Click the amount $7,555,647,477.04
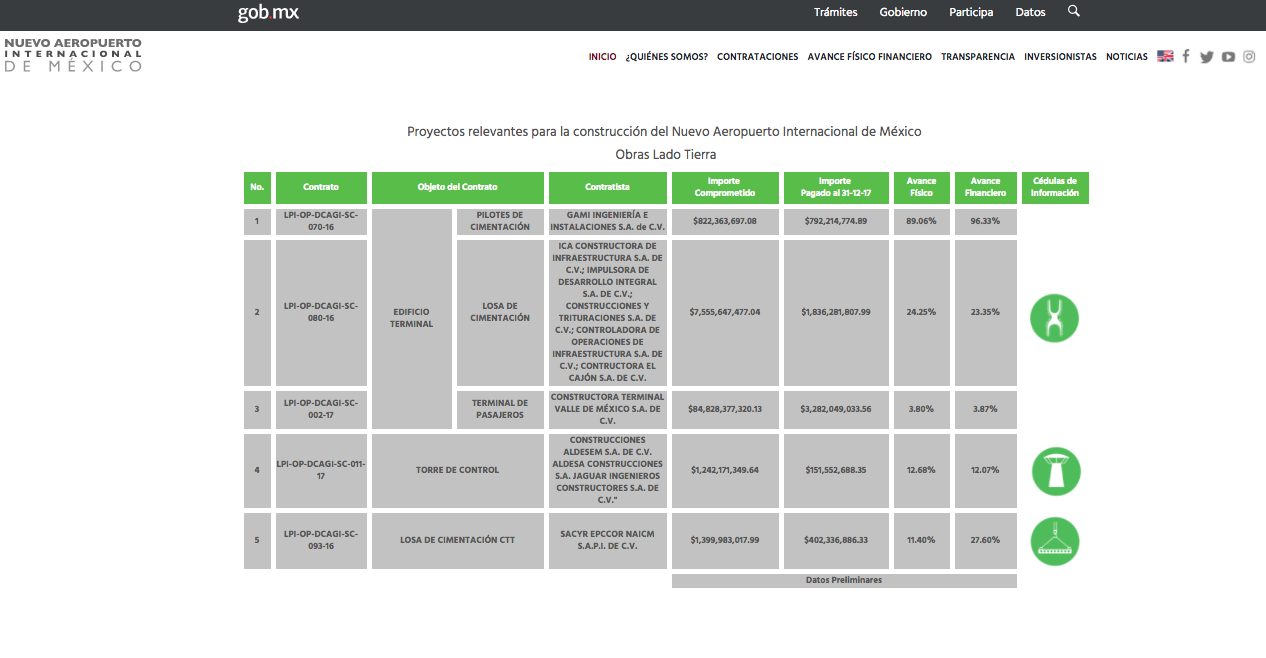1266x658 pixels. [725, 312]
